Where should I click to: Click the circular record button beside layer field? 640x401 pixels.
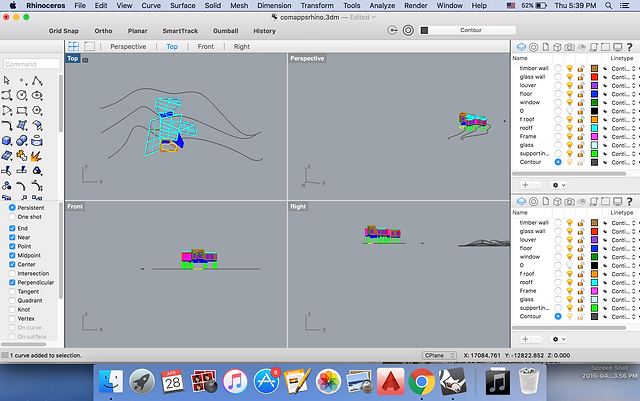click(x=408, y=30)
